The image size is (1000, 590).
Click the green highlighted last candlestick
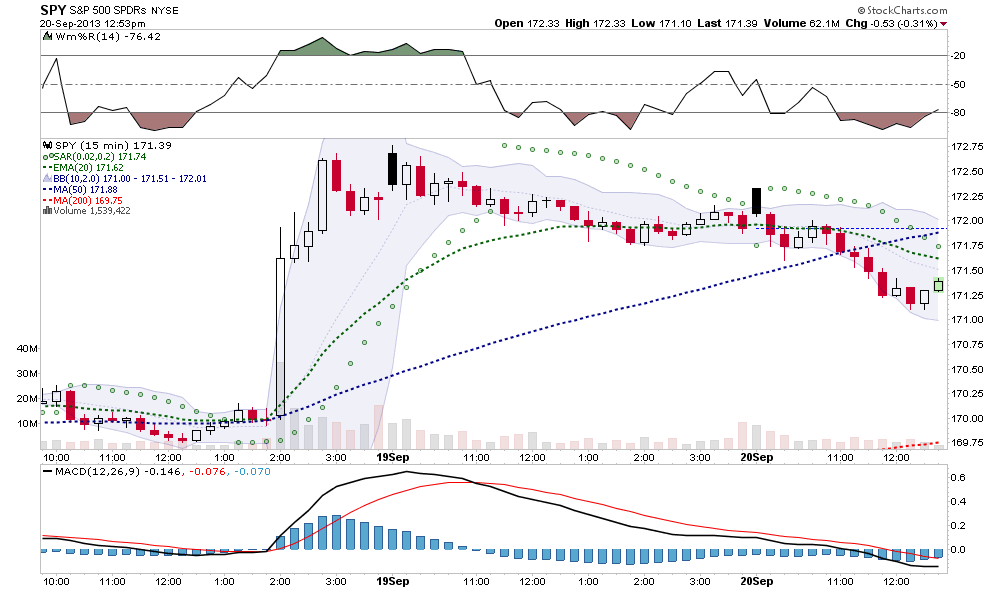click(x=938, y=284)
